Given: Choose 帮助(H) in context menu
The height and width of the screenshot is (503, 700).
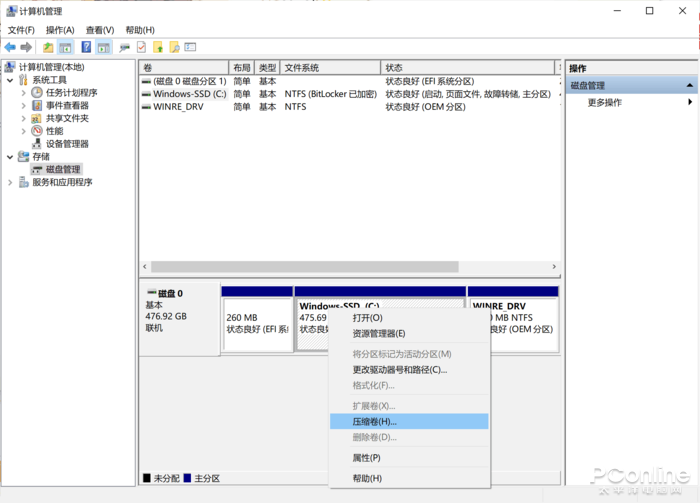Looking at the screenshot, I should tap(409, 478).
